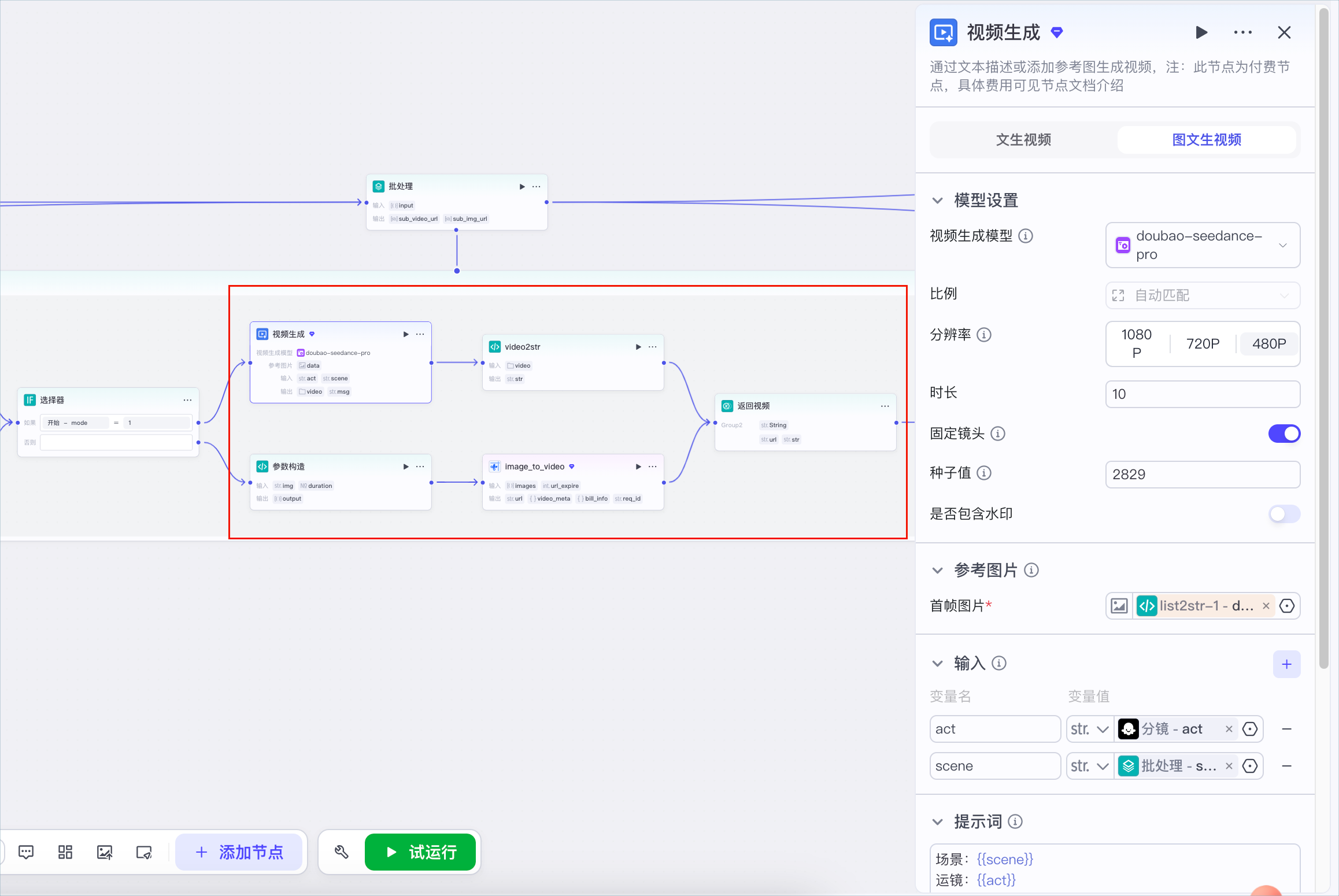Click the 添加节点 button
The image size is (1339, 896).
[x=239, y=851]
